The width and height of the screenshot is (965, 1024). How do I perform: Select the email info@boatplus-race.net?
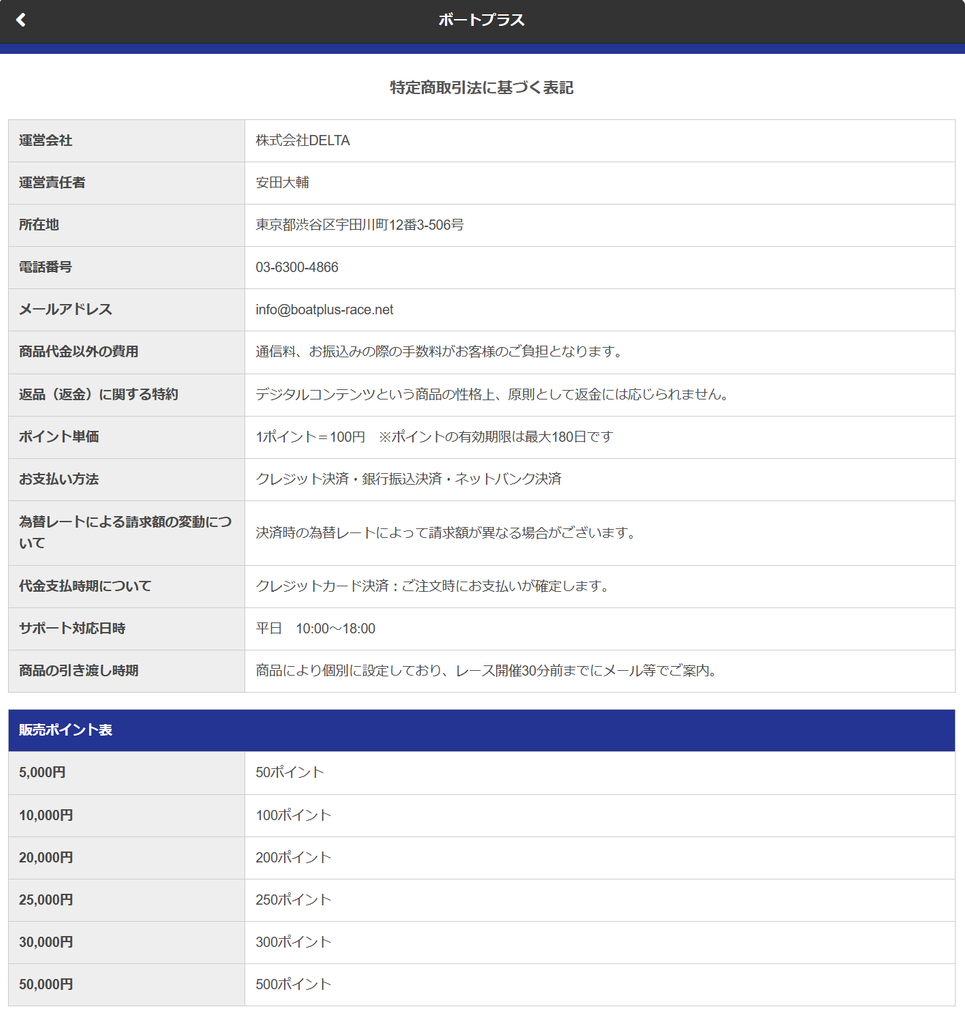coord(324,310)
